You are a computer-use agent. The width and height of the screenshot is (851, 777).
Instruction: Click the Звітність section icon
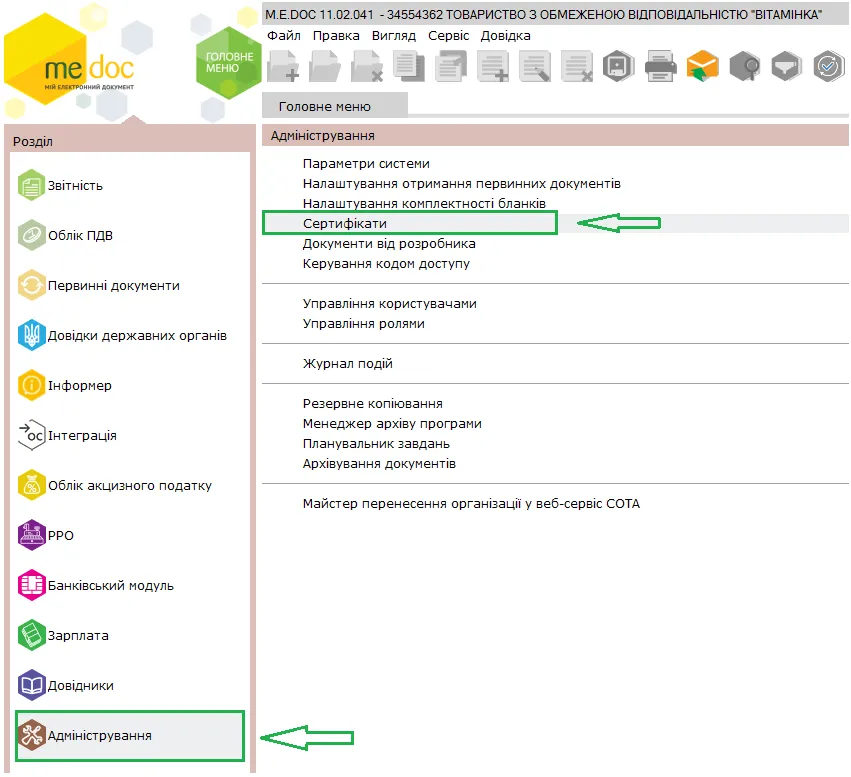tap(31, 185)
